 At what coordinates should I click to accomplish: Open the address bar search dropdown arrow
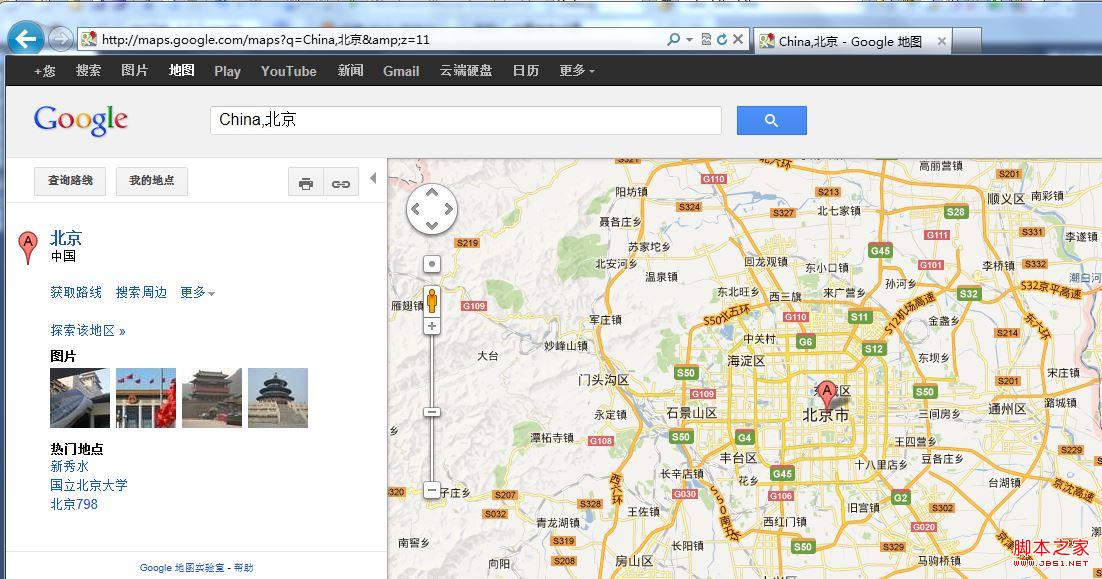[x=689, y=40]
